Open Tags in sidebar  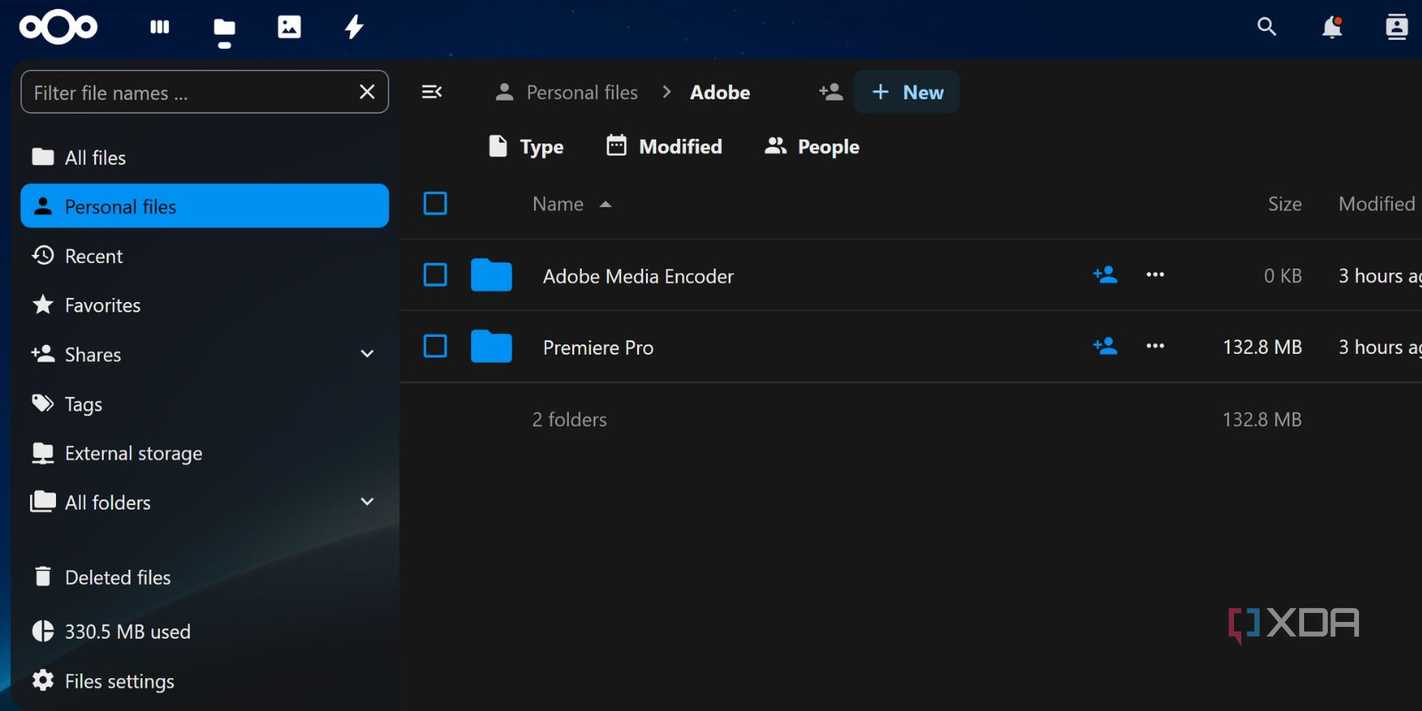coord(204,404)
